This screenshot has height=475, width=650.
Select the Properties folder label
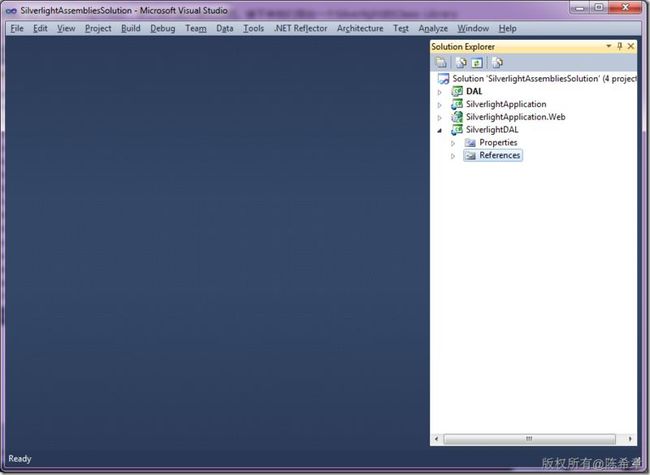click(498, 143)
